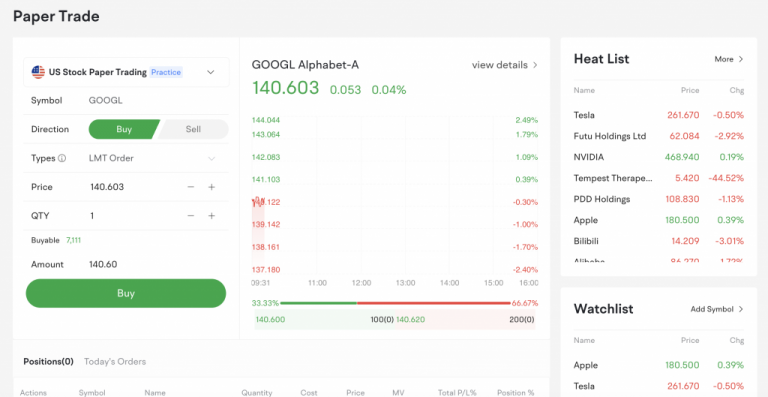Click Positions Symbol column header
This screenshot has width=768, height=397.
coord(91,393)
